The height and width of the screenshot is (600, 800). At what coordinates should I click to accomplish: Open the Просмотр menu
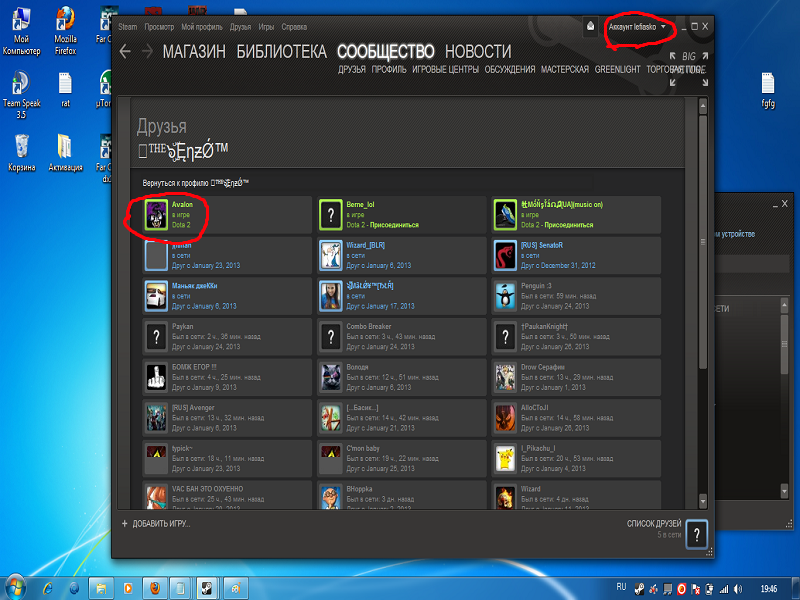159,27
